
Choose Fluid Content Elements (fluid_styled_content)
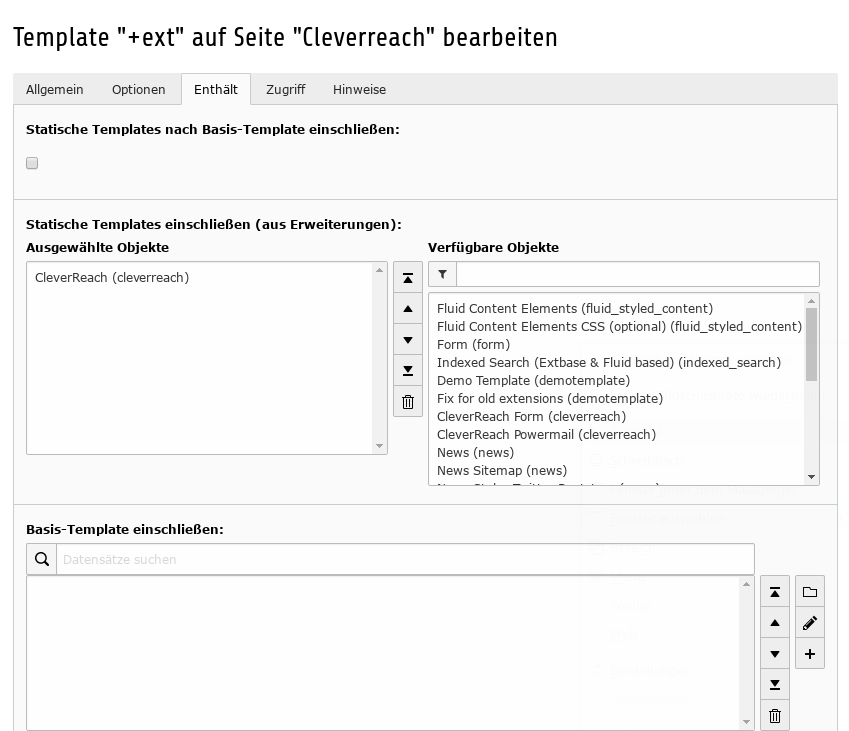tap(575, 308)
